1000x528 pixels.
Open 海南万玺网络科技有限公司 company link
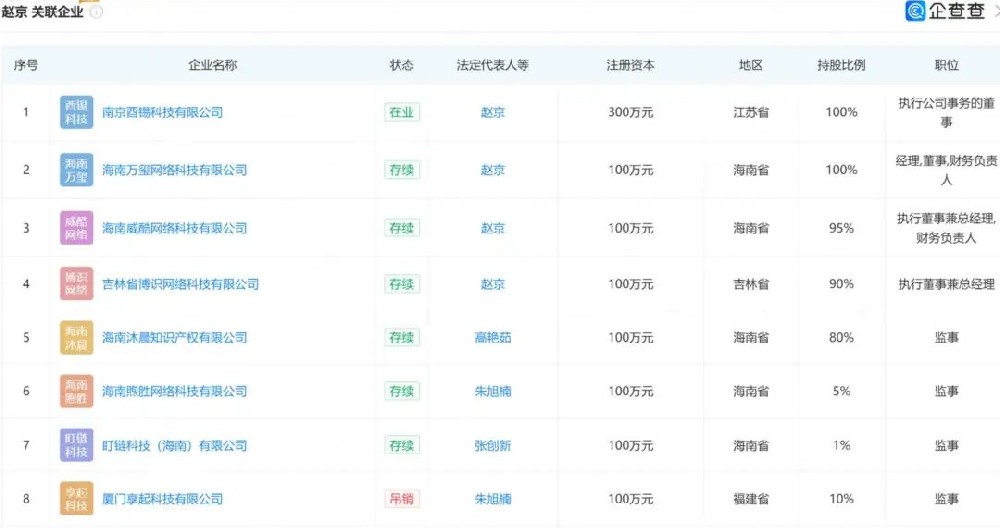[x=175, y=170]
